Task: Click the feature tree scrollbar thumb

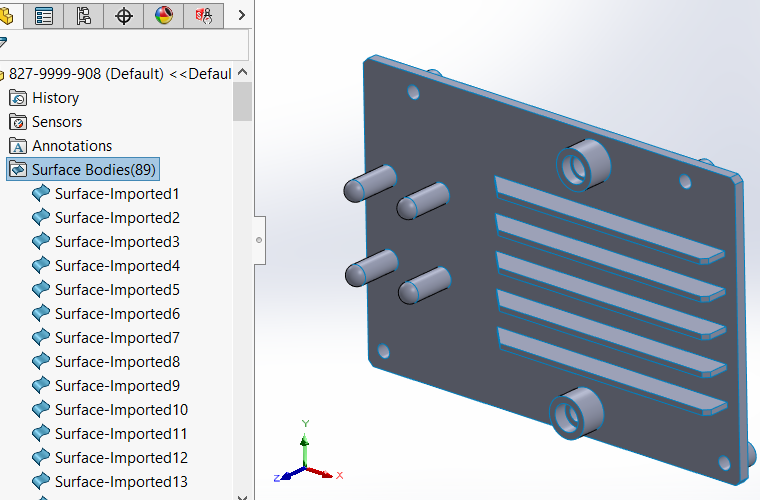Action: [x=242, y=101]
